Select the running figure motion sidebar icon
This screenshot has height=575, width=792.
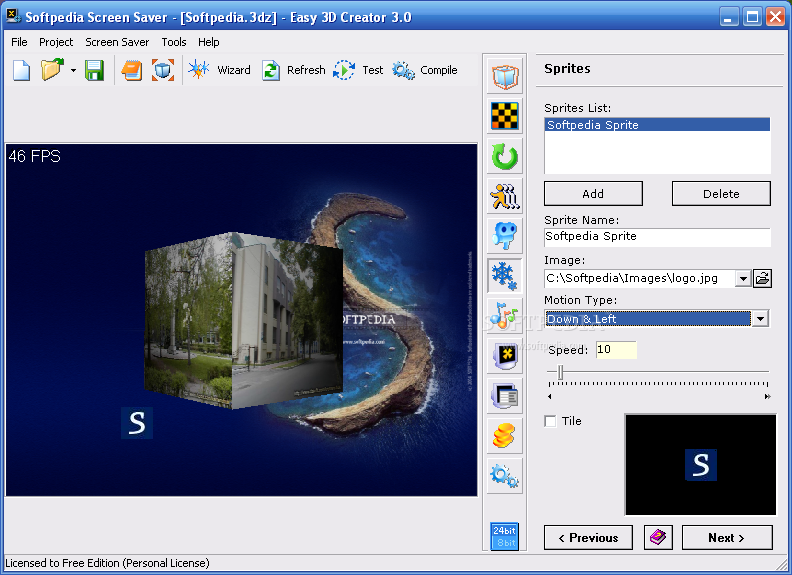pyautogui.click(x=505, y=196)
